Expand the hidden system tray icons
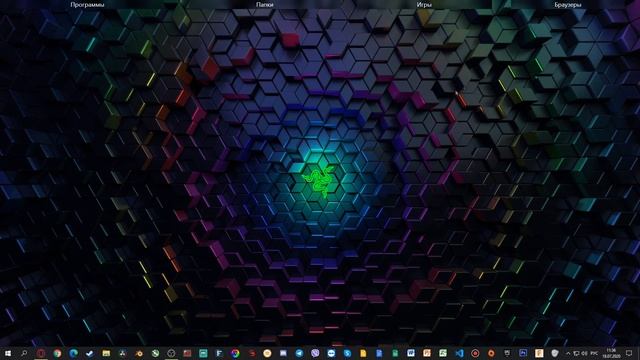The height and width of the screenshot is (360, 640). point(568,353)
